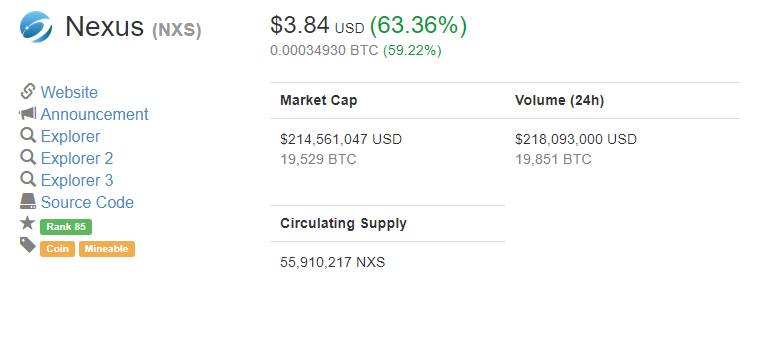Click the $3.84 USD price

[318, 25]
